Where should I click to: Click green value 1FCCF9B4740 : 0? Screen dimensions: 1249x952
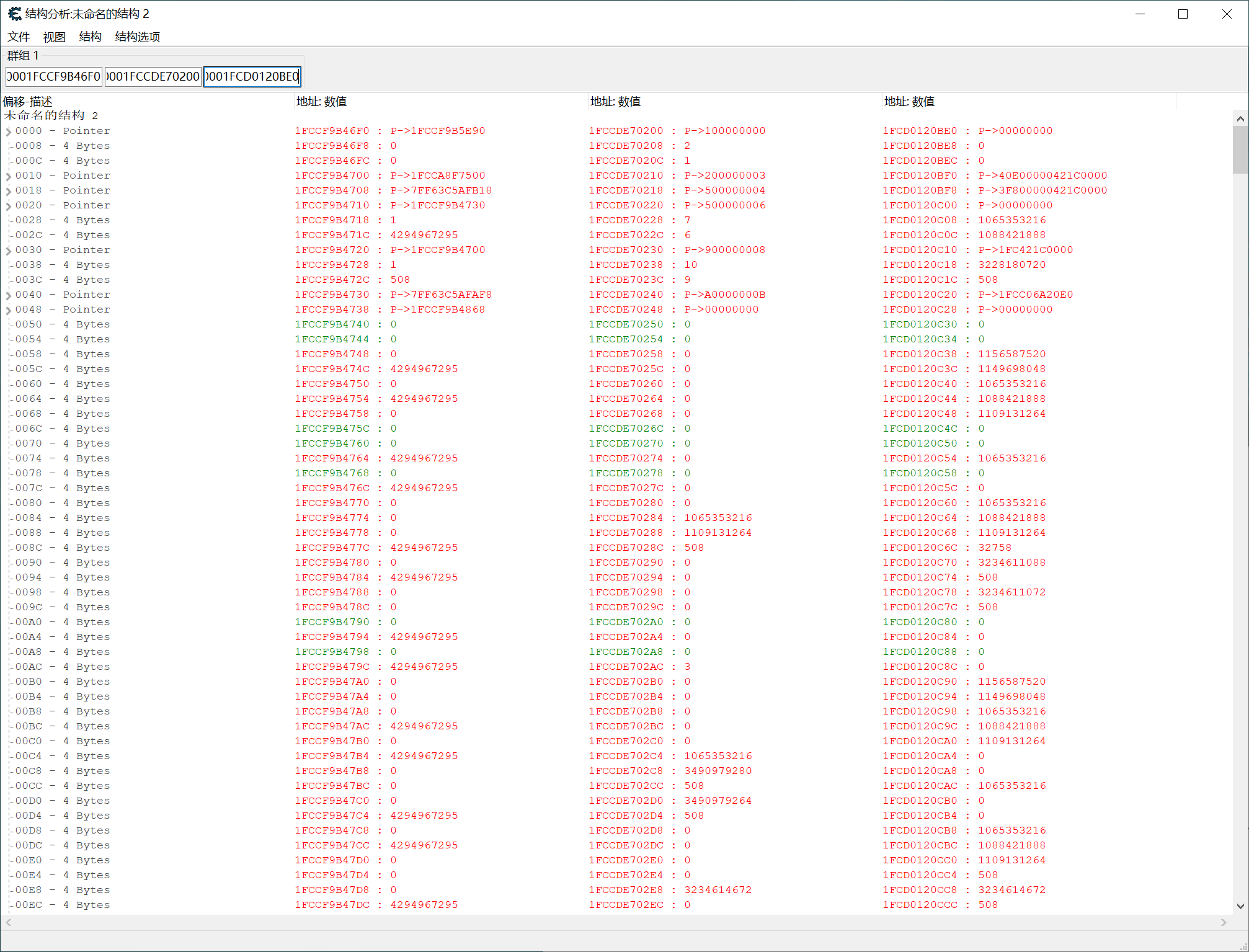(346, 324)
